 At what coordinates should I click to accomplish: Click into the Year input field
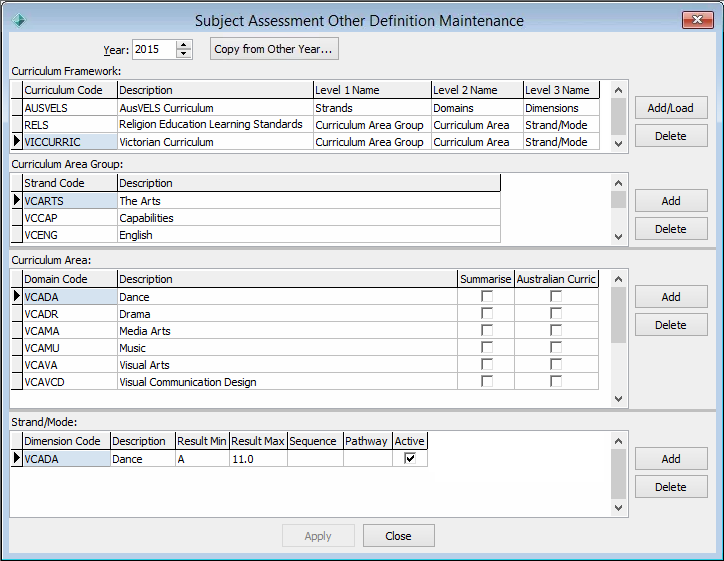click(154, 49)
